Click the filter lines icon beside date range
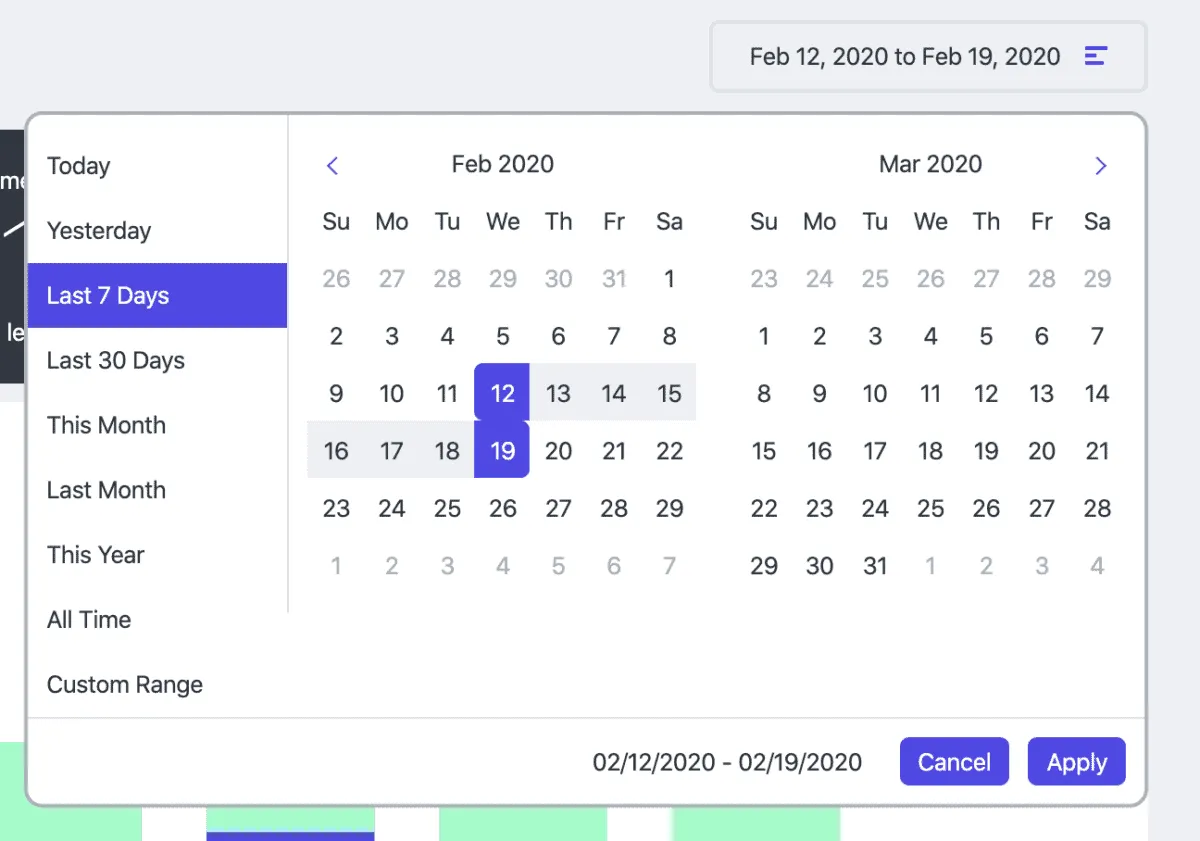 [x=1096, y=56]
